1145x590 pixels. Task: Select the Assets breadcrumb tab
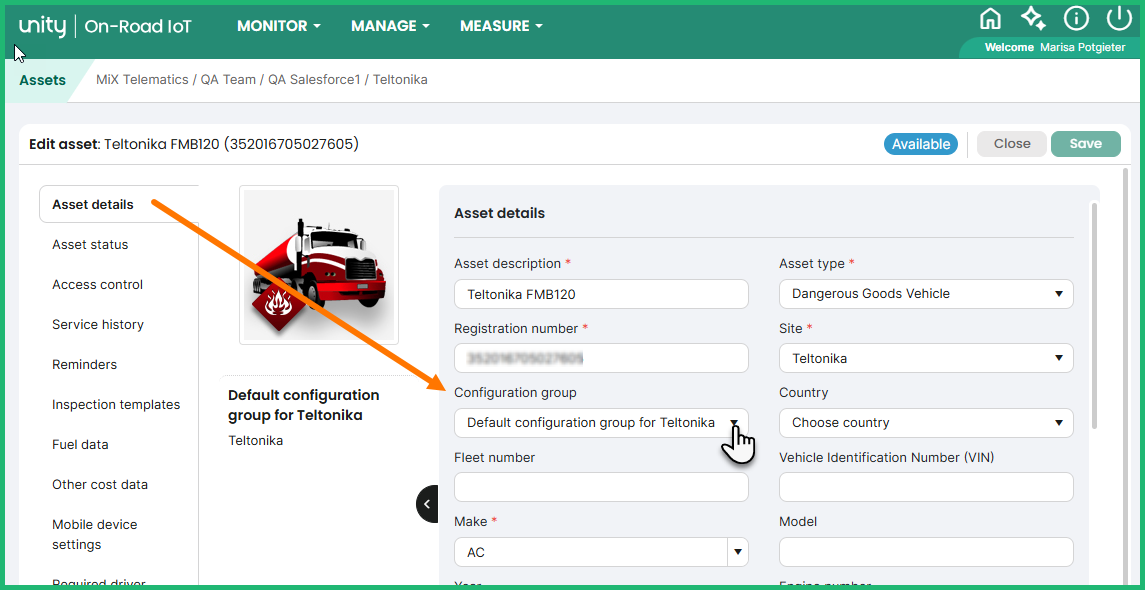pyautogui.click(x=42, y=80)
